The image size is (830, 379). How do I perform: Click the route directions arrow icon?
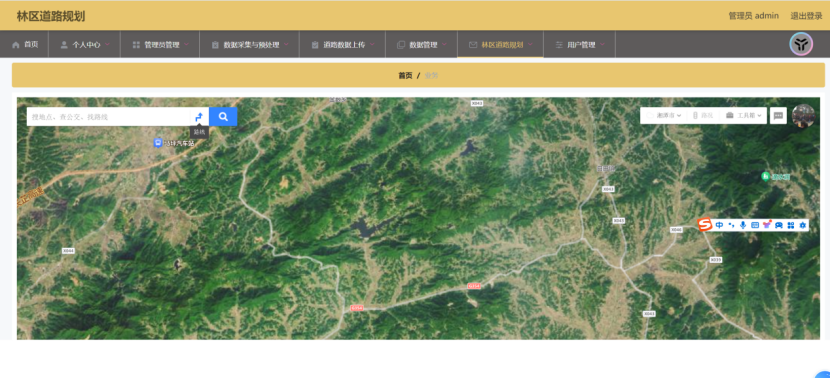(199, 117)
